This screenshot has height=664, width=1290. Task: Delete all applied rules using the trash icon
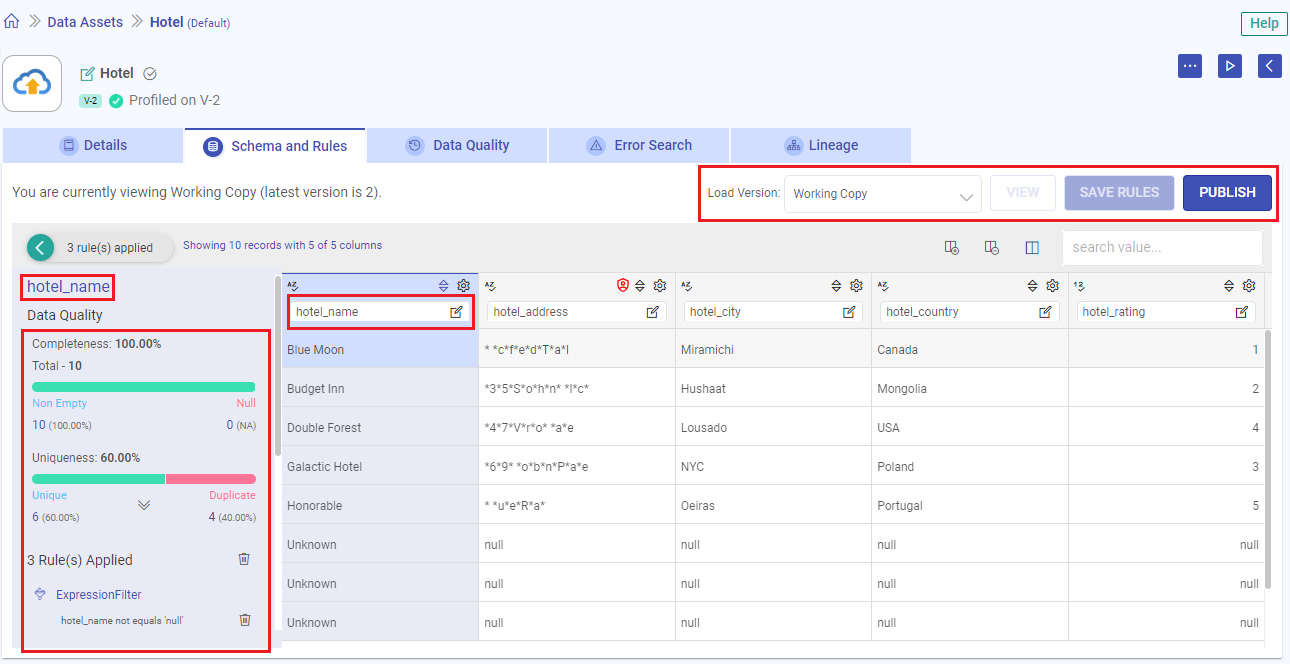pos(244,559)
